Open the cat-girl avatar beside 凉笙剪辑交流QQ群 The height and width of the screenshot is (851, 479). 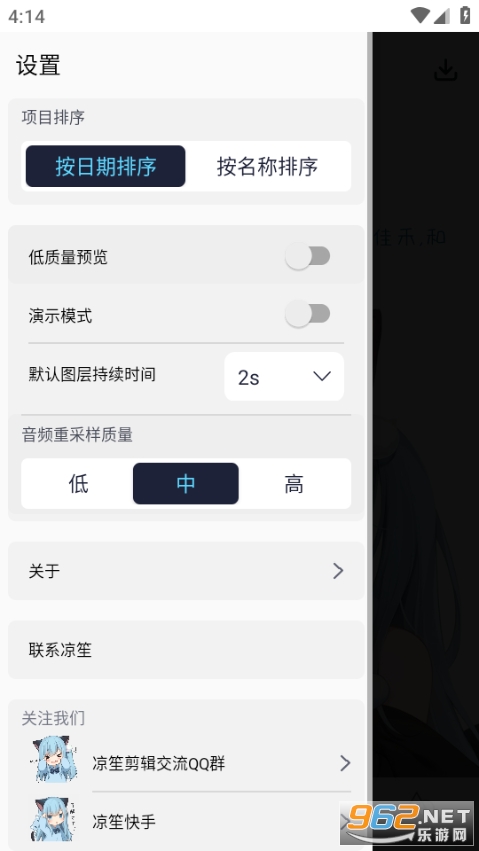click(53, 759)
